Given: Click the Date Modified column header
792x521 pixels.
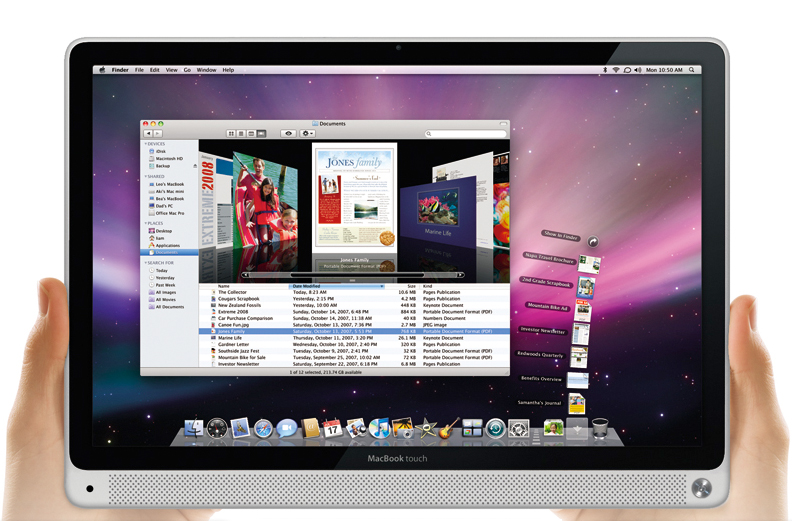Looking at the screenshot, I should pos(310,286).
